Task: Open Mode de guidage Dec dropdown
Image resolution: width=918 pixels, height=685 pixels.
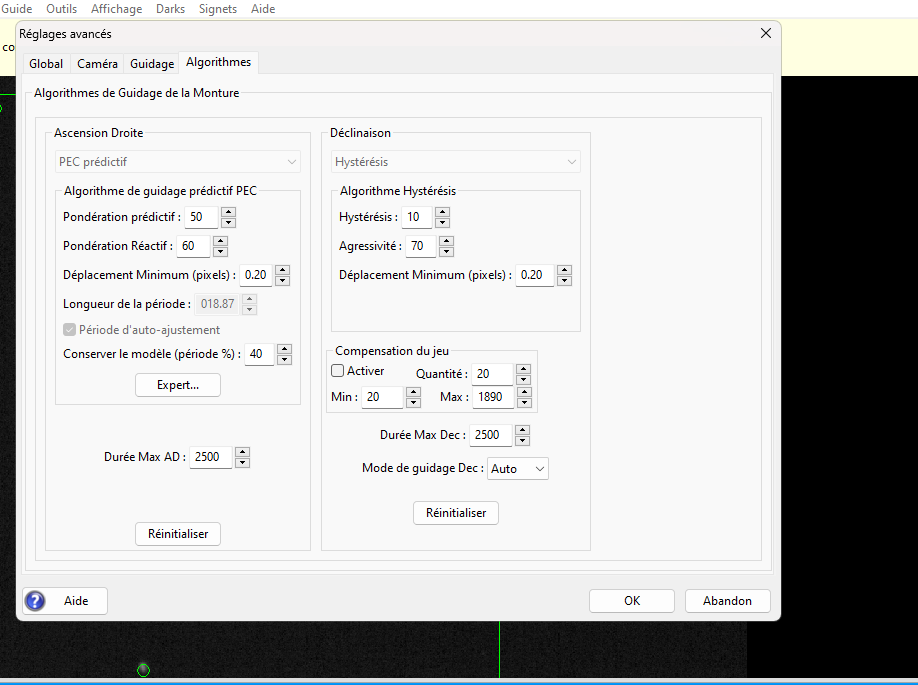Action: (x=518, y=468)
